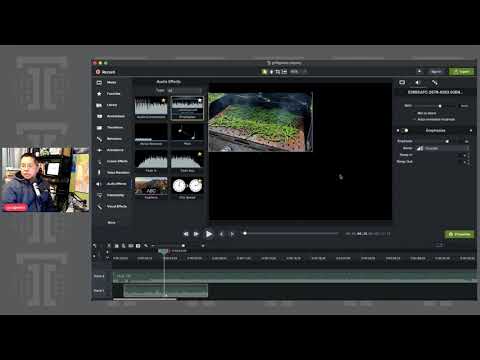This screenshot has width=480, height=360.
Task: Select the Fade Out effect thumbnail
Action: point(187,161)
